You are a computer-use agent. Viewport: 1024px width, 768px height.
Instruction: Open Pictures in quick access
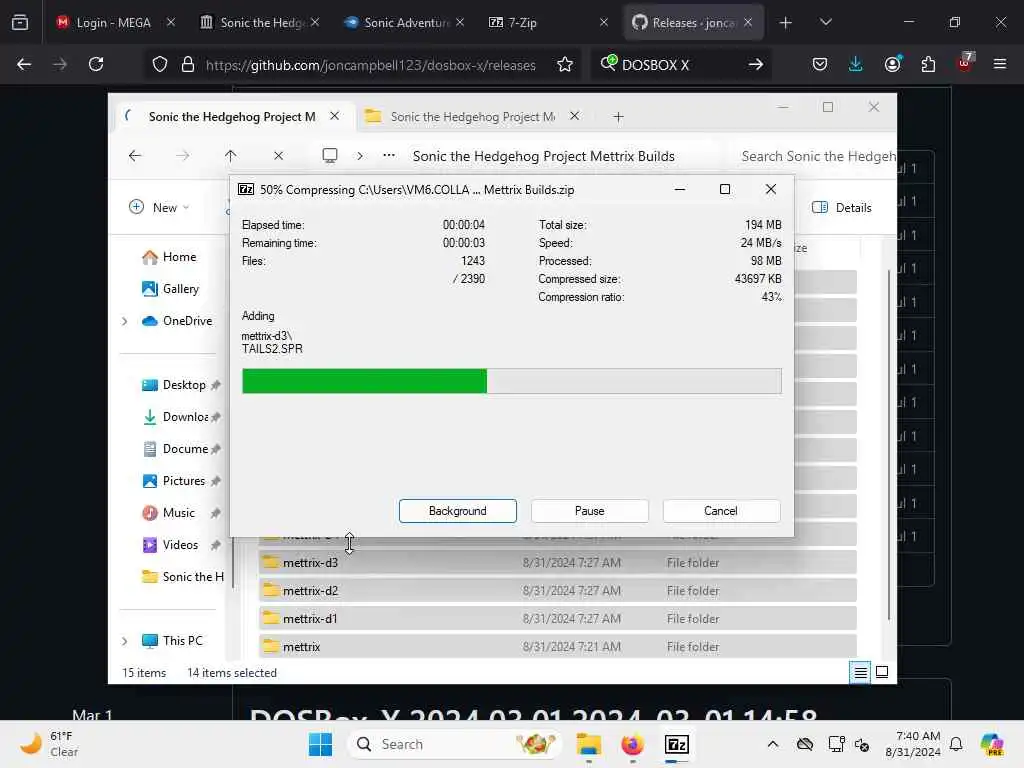click(174, 481)
